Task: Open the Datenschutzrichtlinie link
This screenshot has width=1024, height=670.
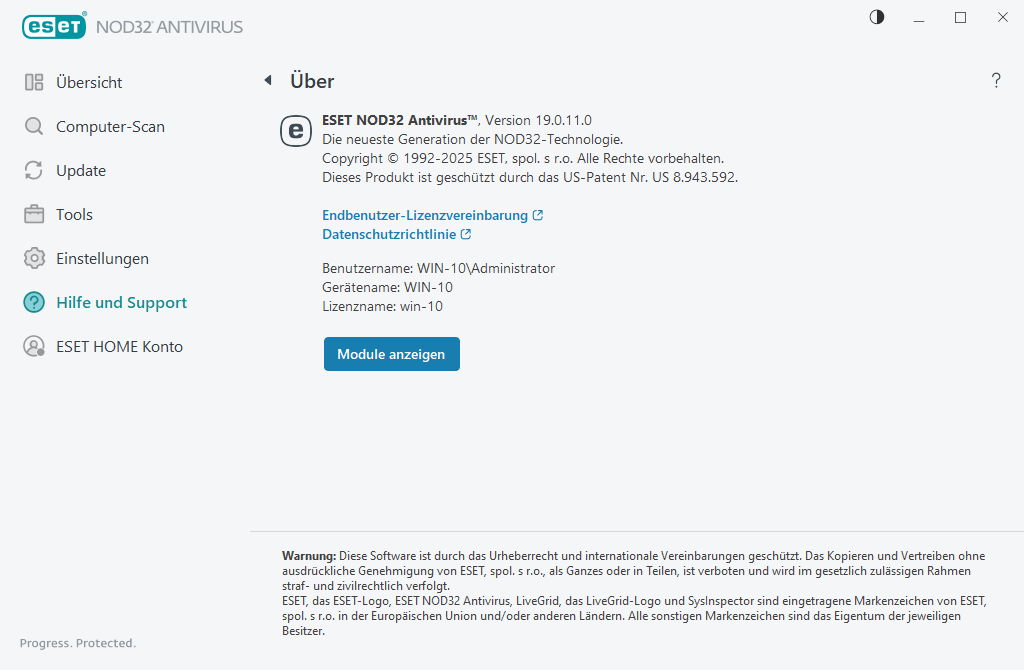Action: [x=390, y=234]
